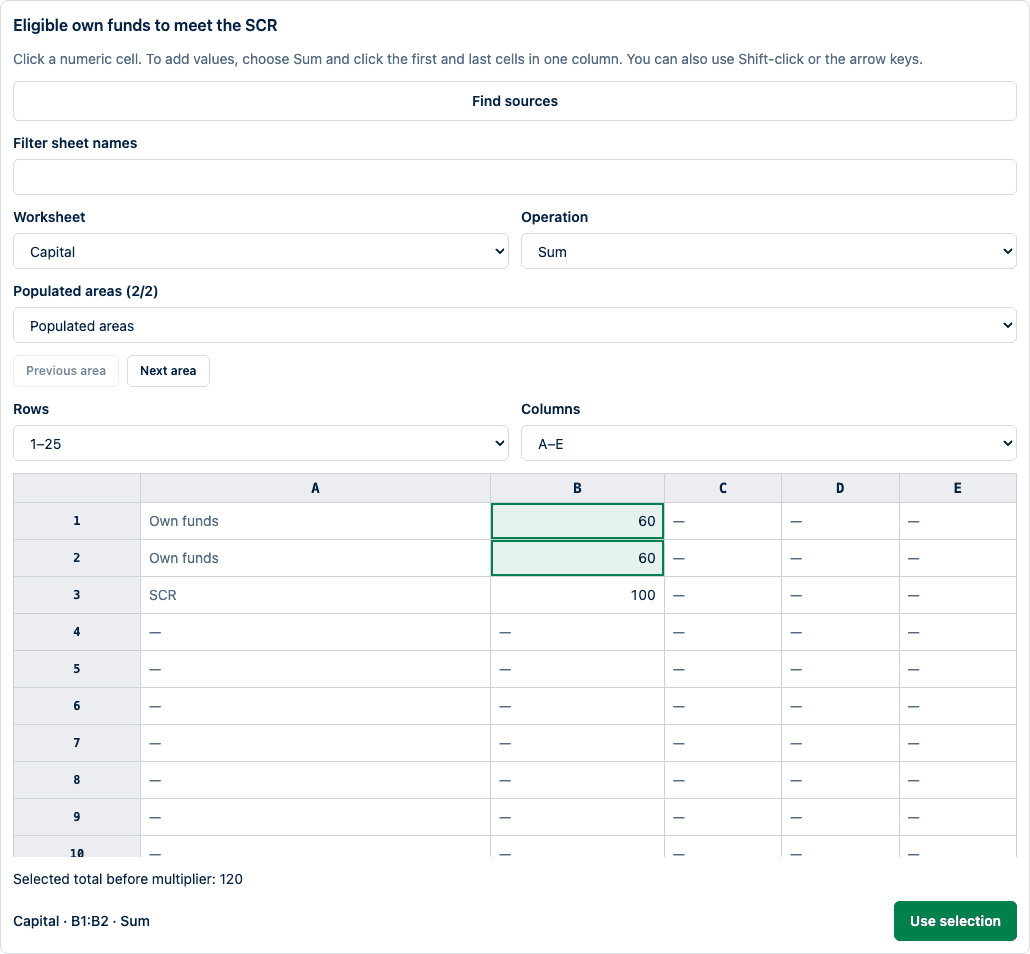Click the Find sources button
The width and height of the screenshot is (1030, 954).
click(x=514, y=101)
